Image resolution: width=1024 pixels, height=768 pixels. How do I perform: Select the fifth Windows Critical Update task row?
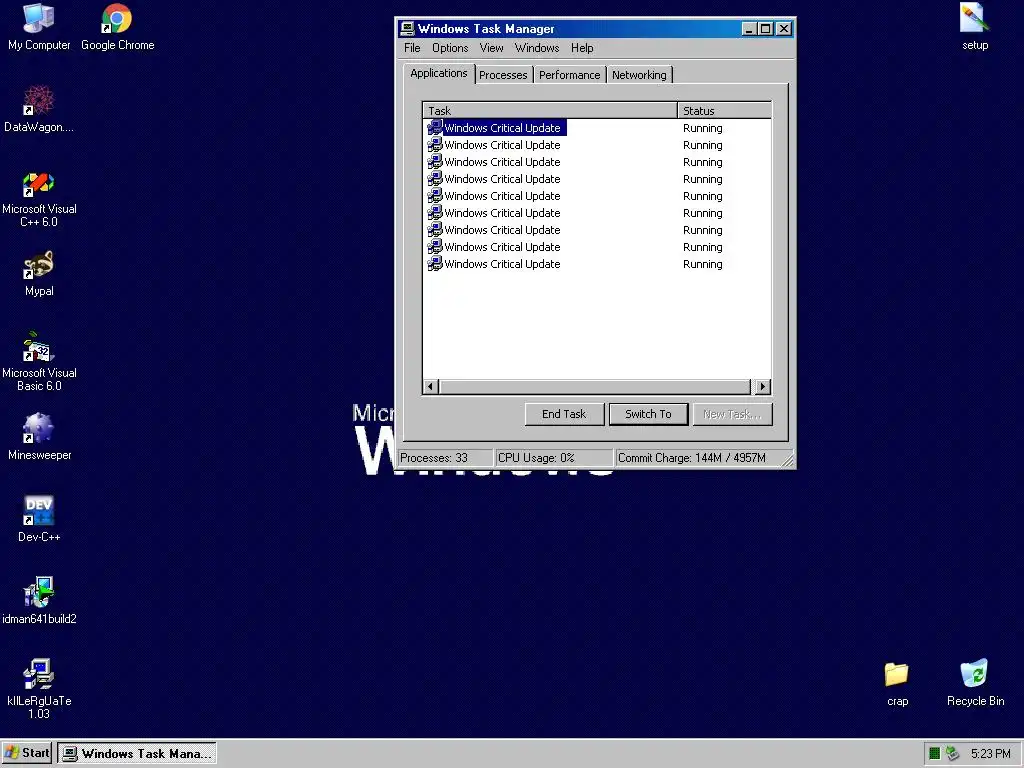click(597, 196)
